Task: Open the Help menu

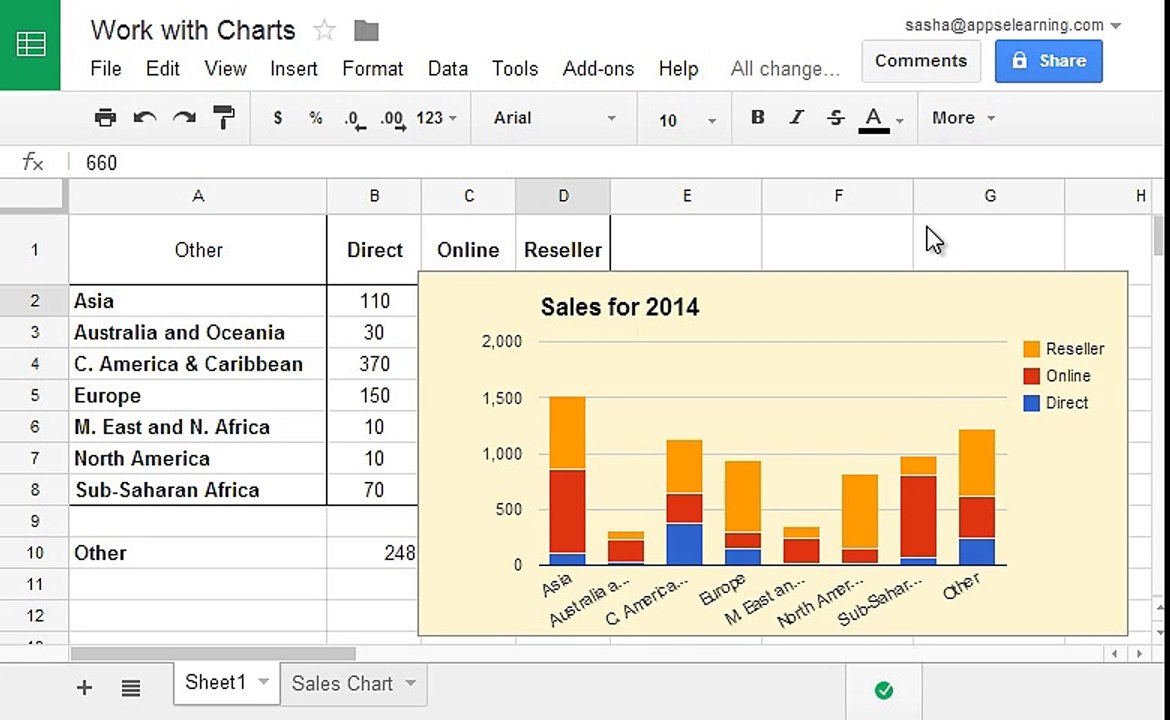Action: pos(678,69)
